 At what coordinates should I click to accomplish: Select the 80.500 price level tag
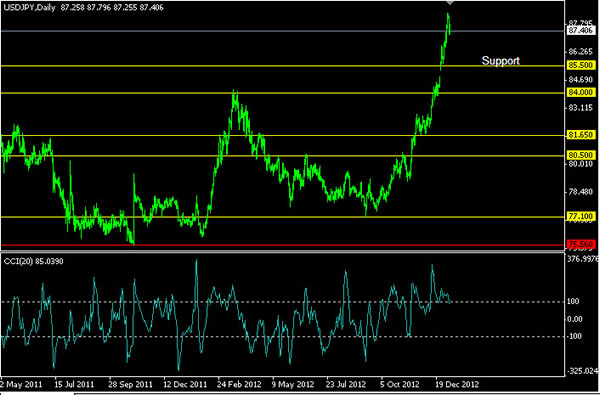(x=581, y=155)
